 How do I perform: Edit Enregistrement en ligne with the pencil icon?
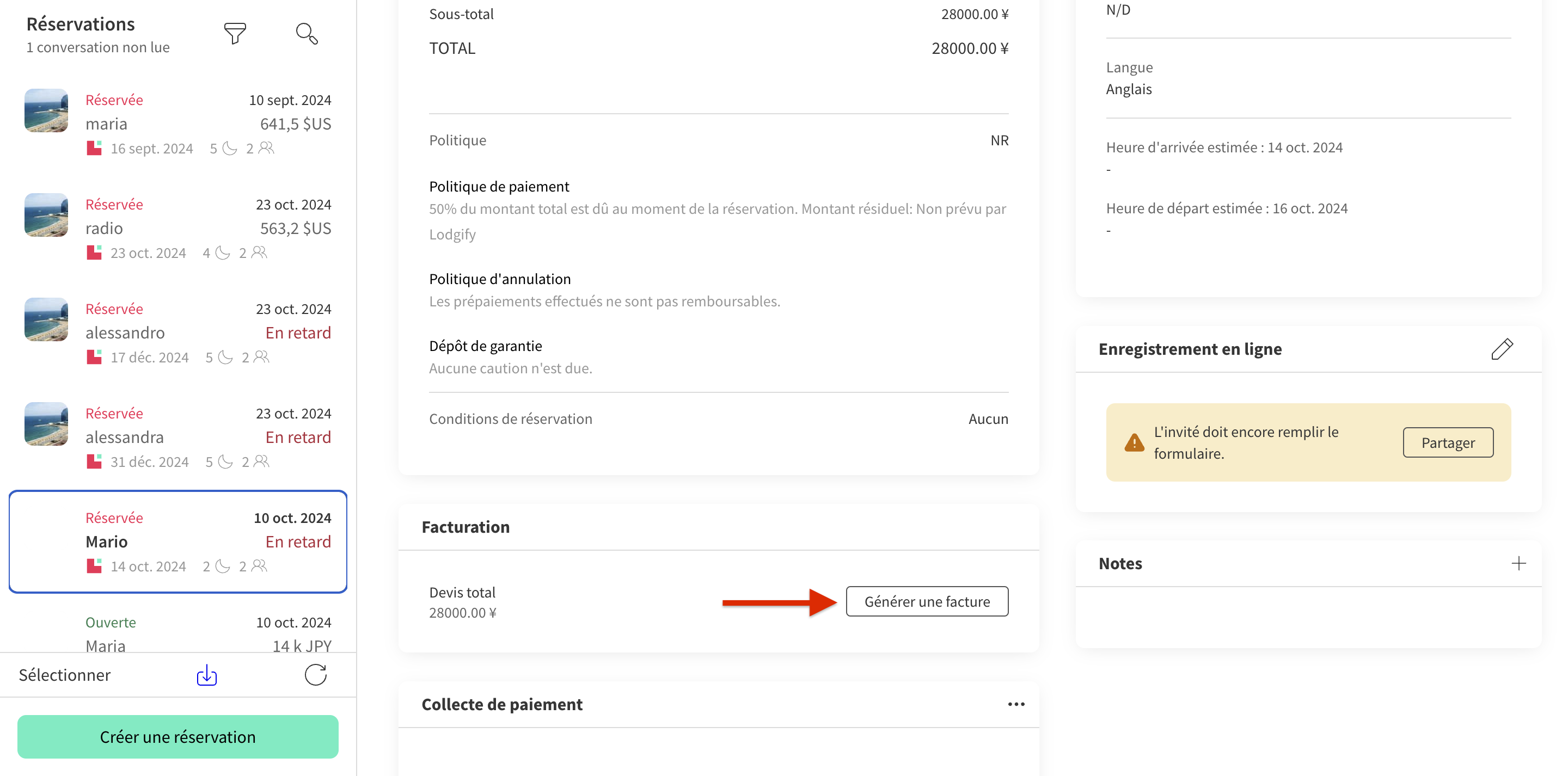pos(1502,349)
